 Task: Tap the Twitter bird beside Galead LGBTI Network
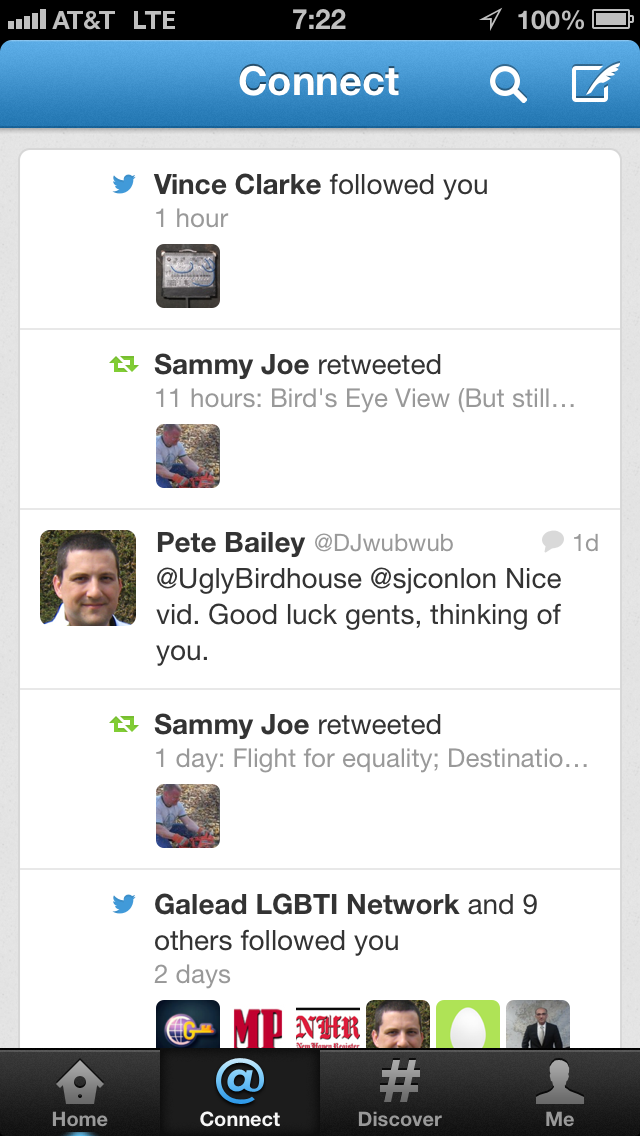[124, 904]
